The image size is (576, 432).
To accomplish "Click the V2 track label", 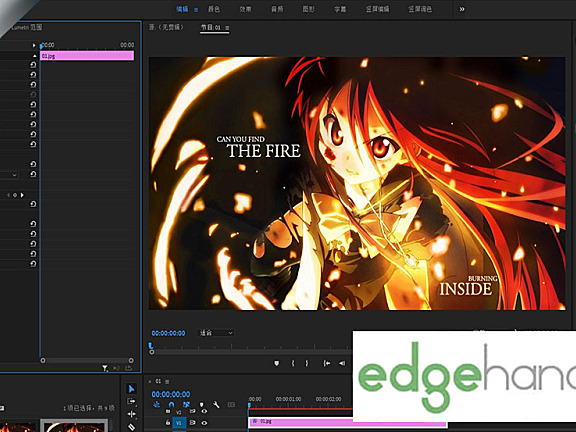I will (x=179, y=412).
